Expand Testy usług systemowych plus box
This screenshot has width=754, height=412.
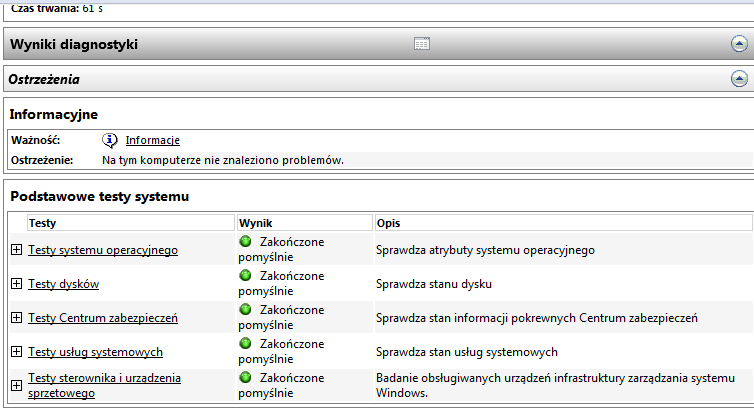[x=16, y=352]
